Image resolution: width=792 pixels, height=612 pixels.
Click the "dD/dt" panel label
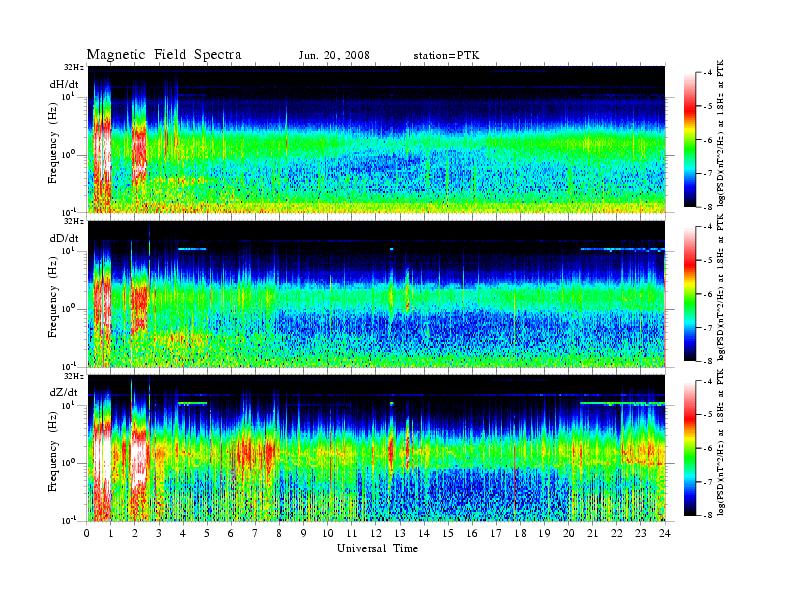[x=64, y=238]
